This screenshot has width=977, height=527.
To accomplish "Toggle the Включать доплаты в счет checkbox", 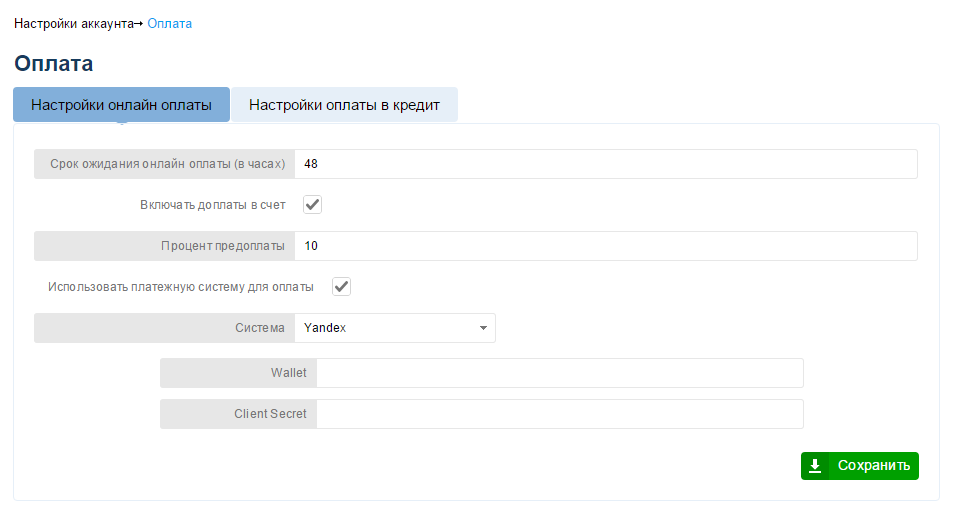I will (x=312, y=204).
